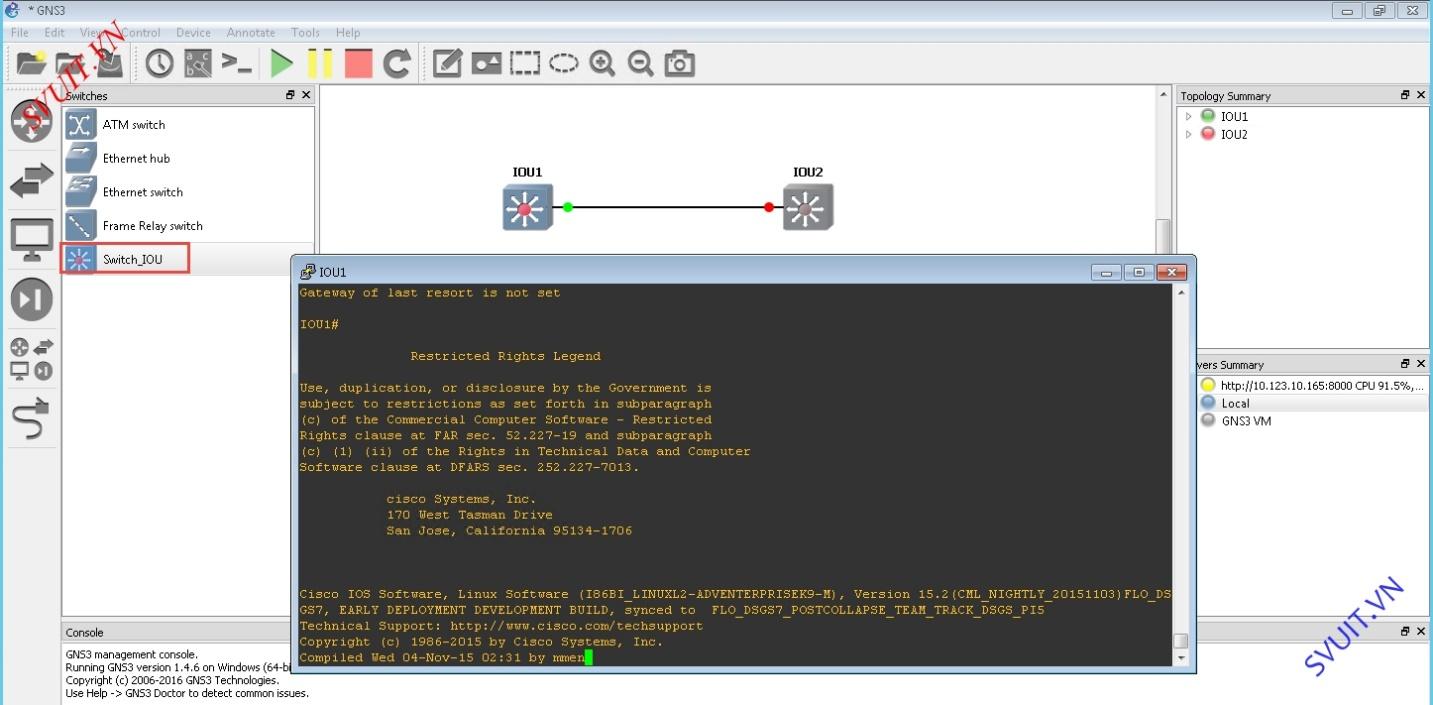Click the Zoom out magnifier icon
The width and height of the screenshot is (1433, 705).
click(x=641, y=64)
